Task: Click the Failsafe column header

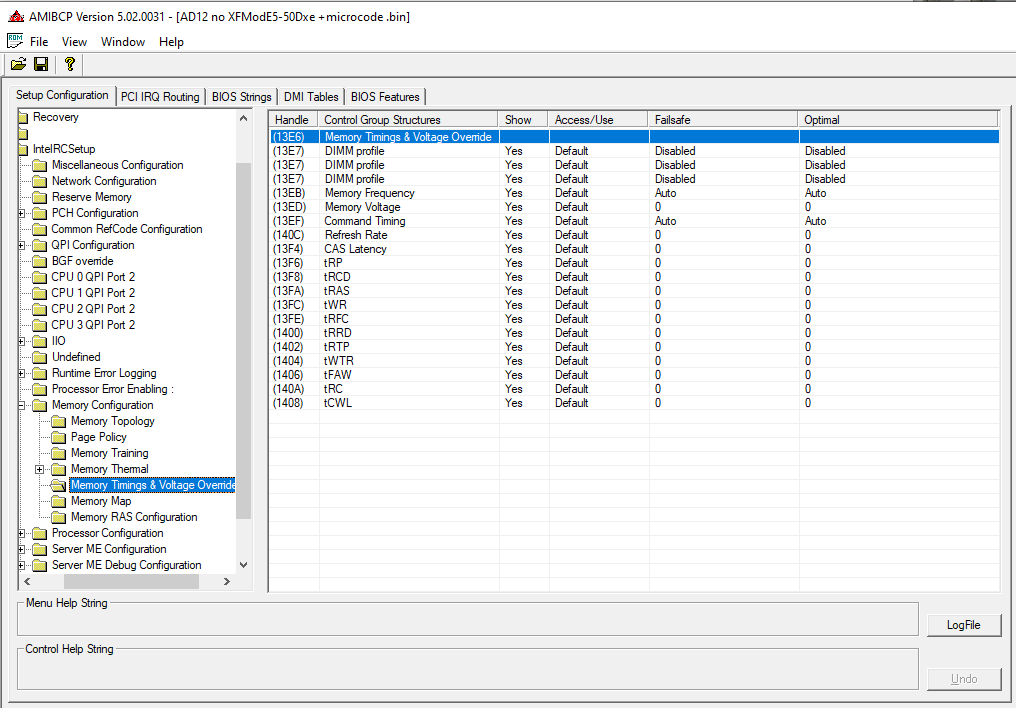Action: (723, 119)
